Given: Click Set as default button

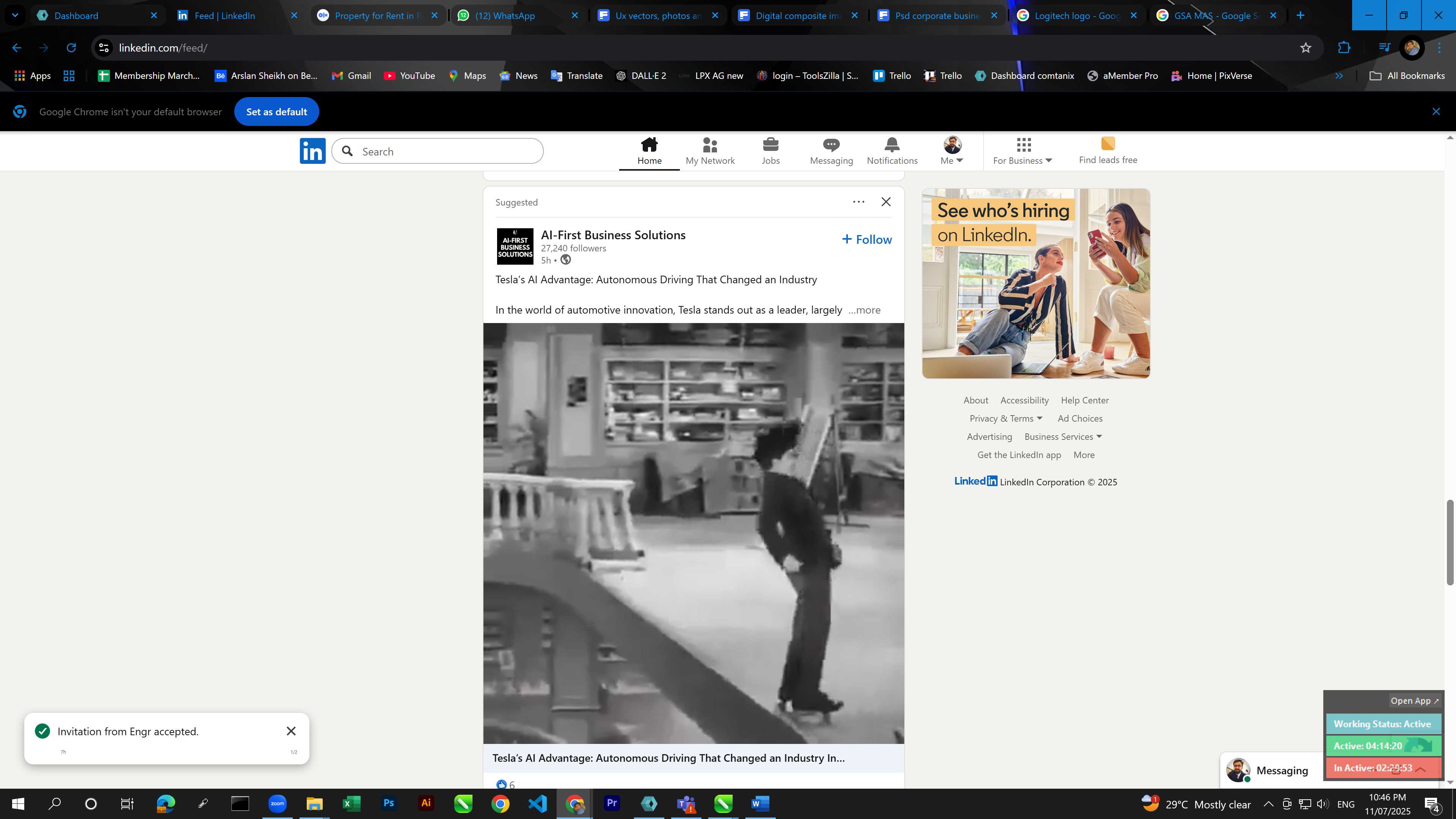Looking at the screenshot, I should point(276,111).
